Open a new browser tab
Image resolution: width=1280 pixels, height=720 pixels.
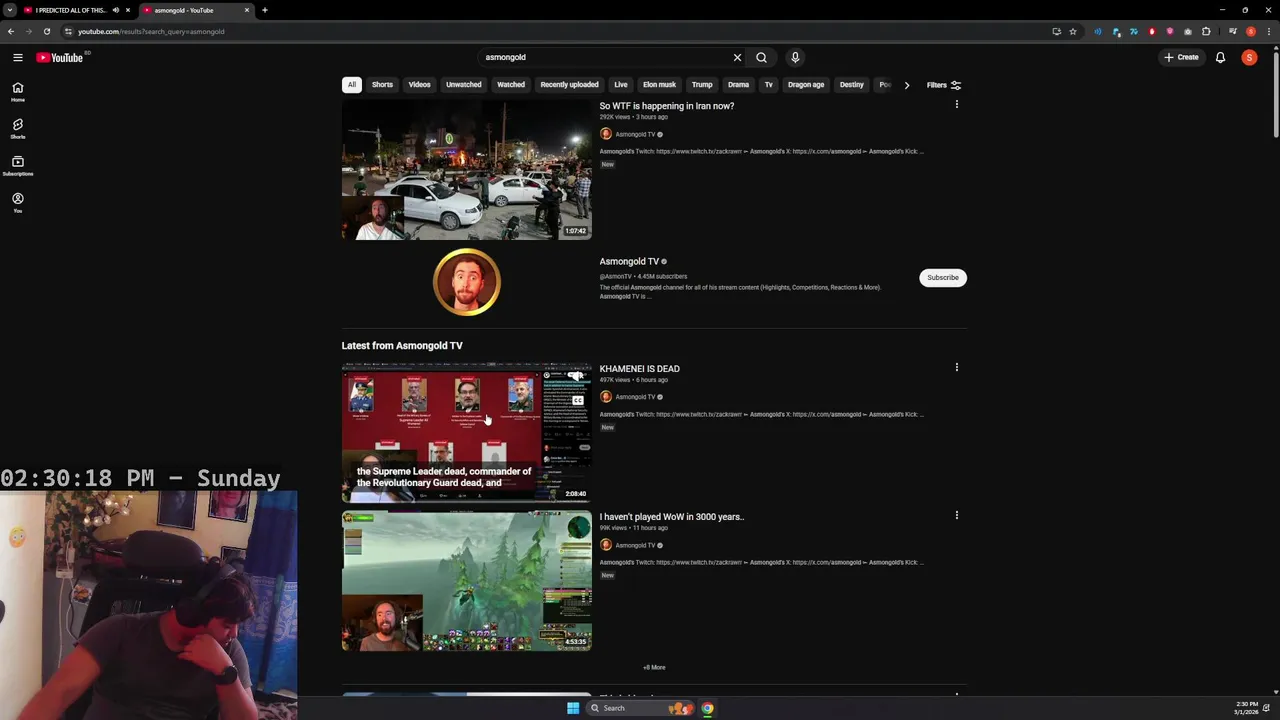point(264,10)
